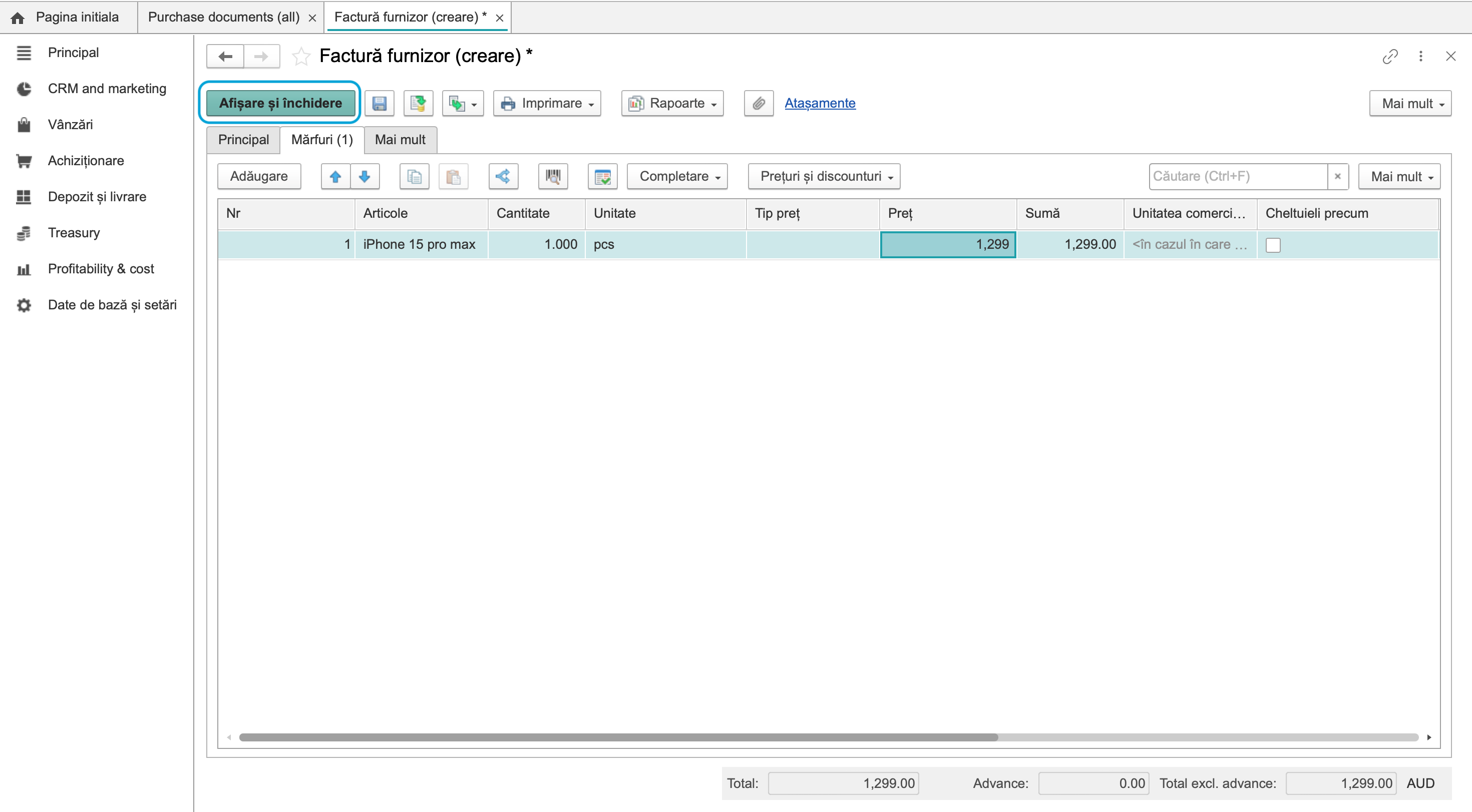Click the table with checkmark icon

[602, 177]
